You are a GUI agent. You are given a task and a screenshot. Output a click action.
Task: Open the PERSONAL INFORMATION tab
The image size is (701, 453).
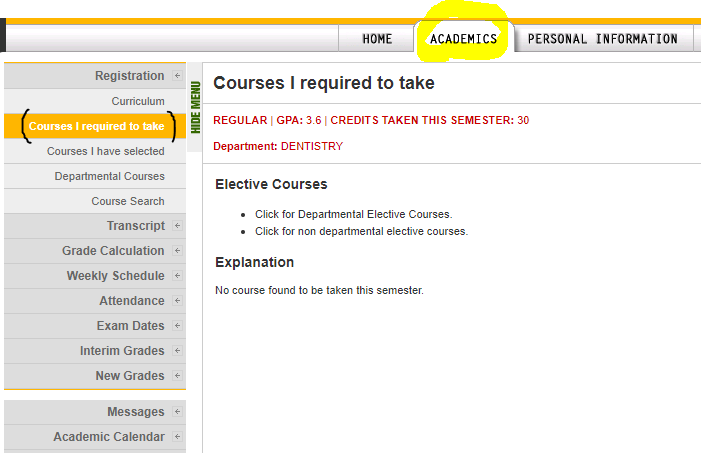[603, 39]
